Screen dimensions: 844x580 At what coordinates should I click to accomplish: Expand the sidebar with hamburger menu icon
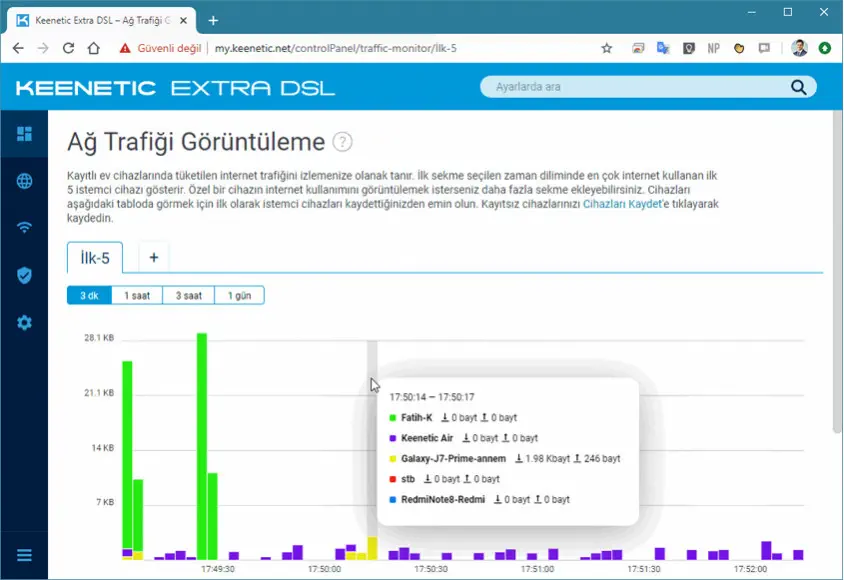click(x=24, y=555)
